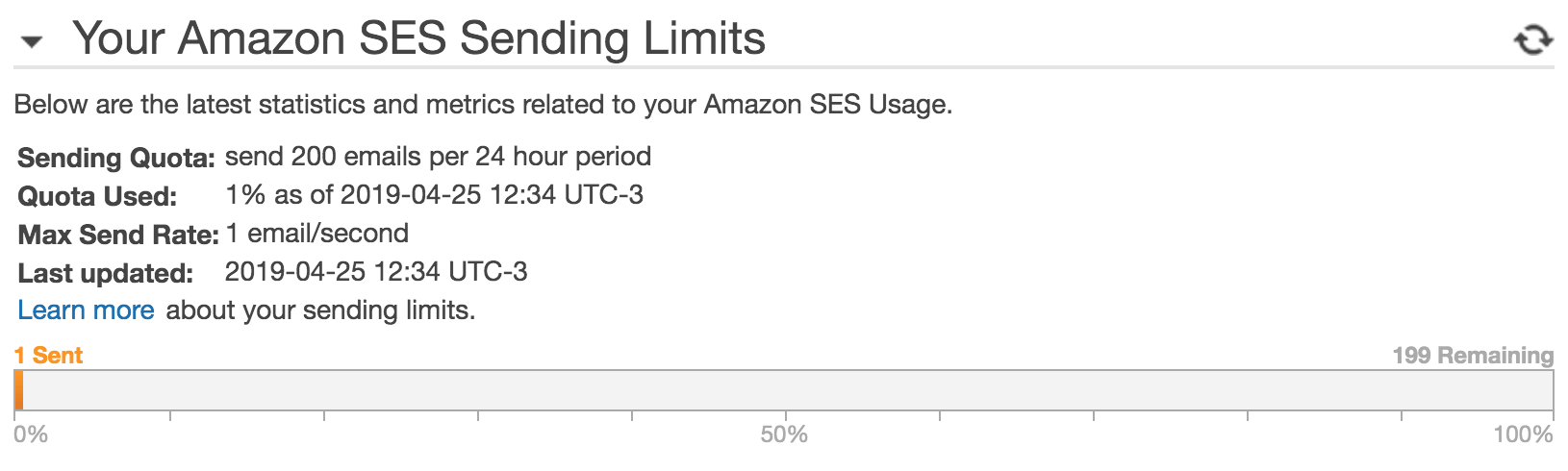Click the "1% as of 2019-04-25" quota value

coord(434,195)
